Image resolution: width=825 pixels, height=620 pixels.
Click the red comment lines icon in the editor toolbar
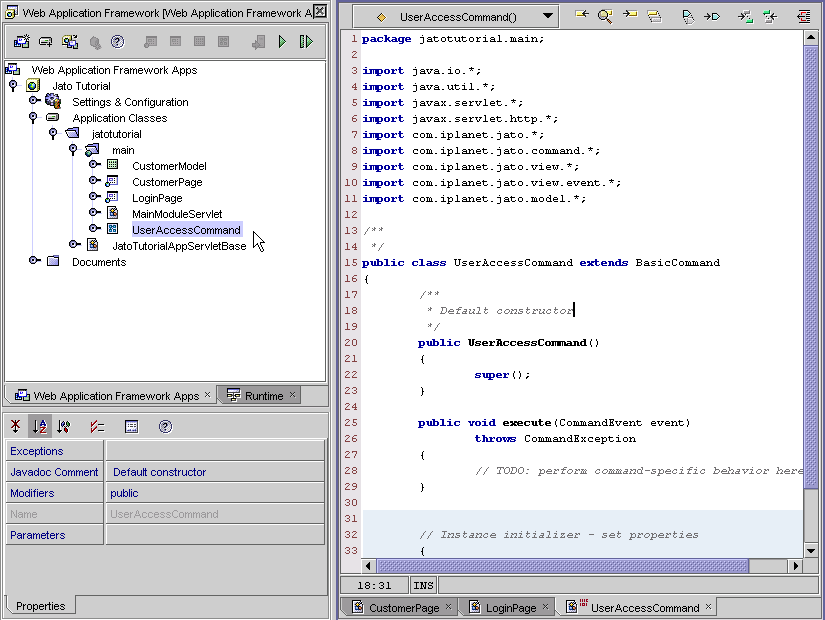point(803,17)
